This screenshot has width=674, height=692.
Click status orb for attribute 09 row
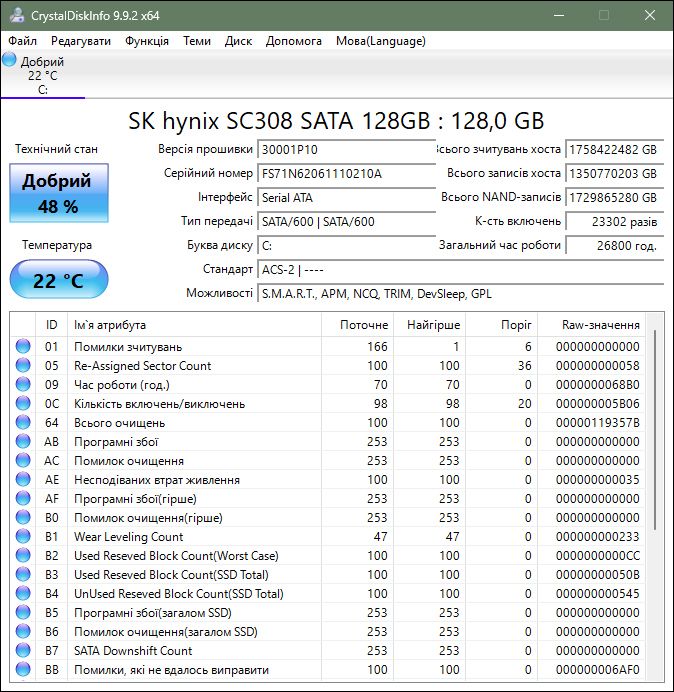(23, 384)
